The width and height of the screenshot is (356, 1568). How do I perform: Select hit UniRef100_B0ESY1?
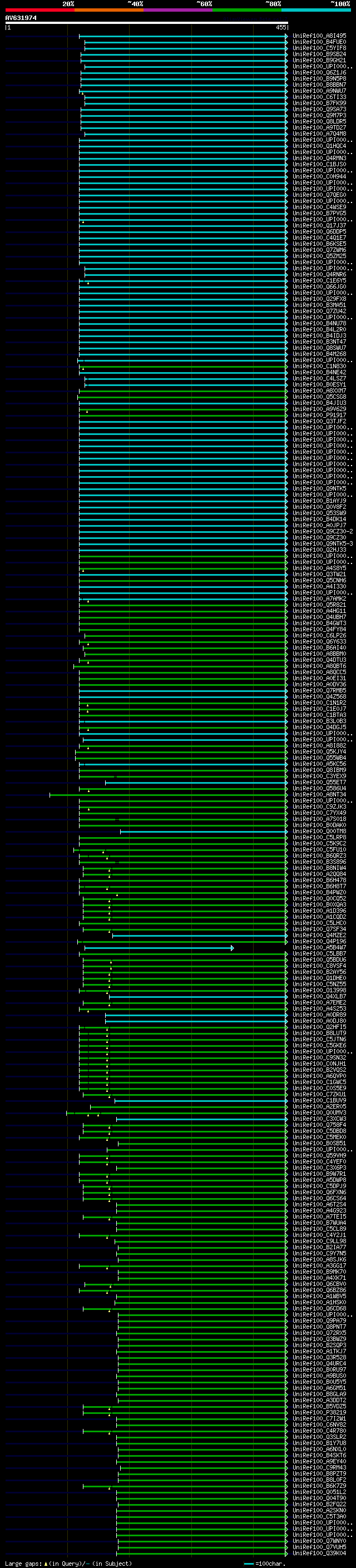pos(319,385)
